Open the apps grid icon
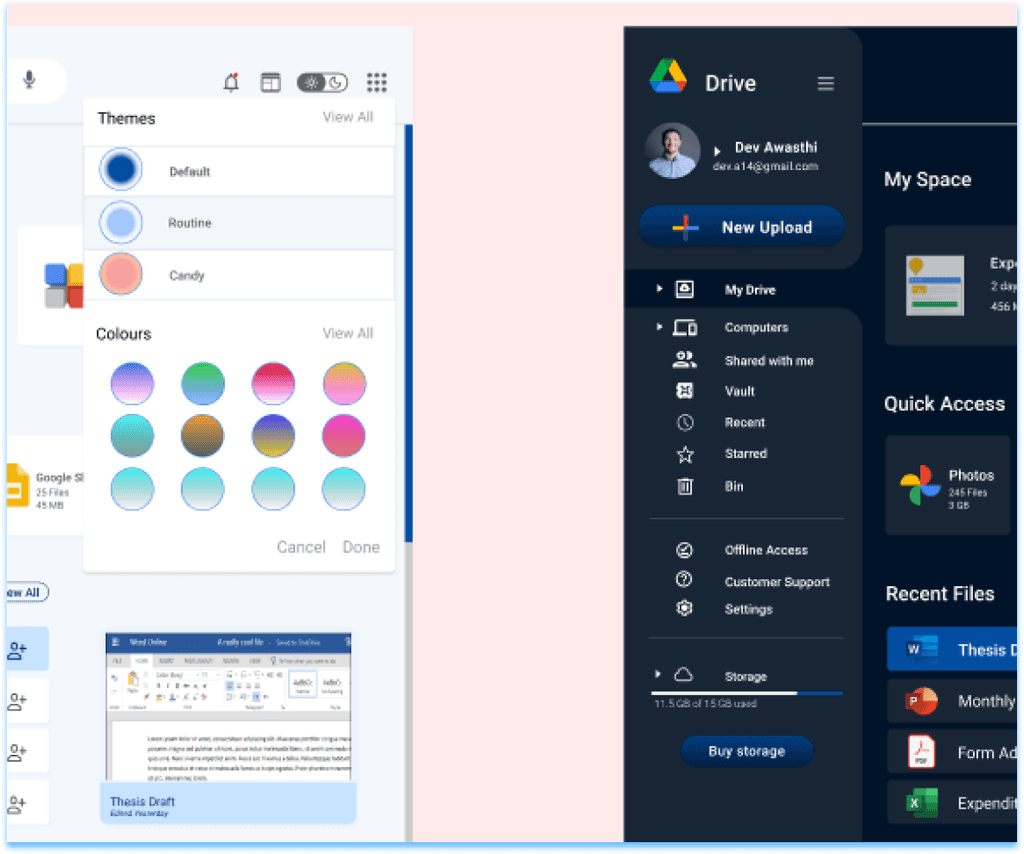This screenshot has height=854, width=1024. coord(376,82)
